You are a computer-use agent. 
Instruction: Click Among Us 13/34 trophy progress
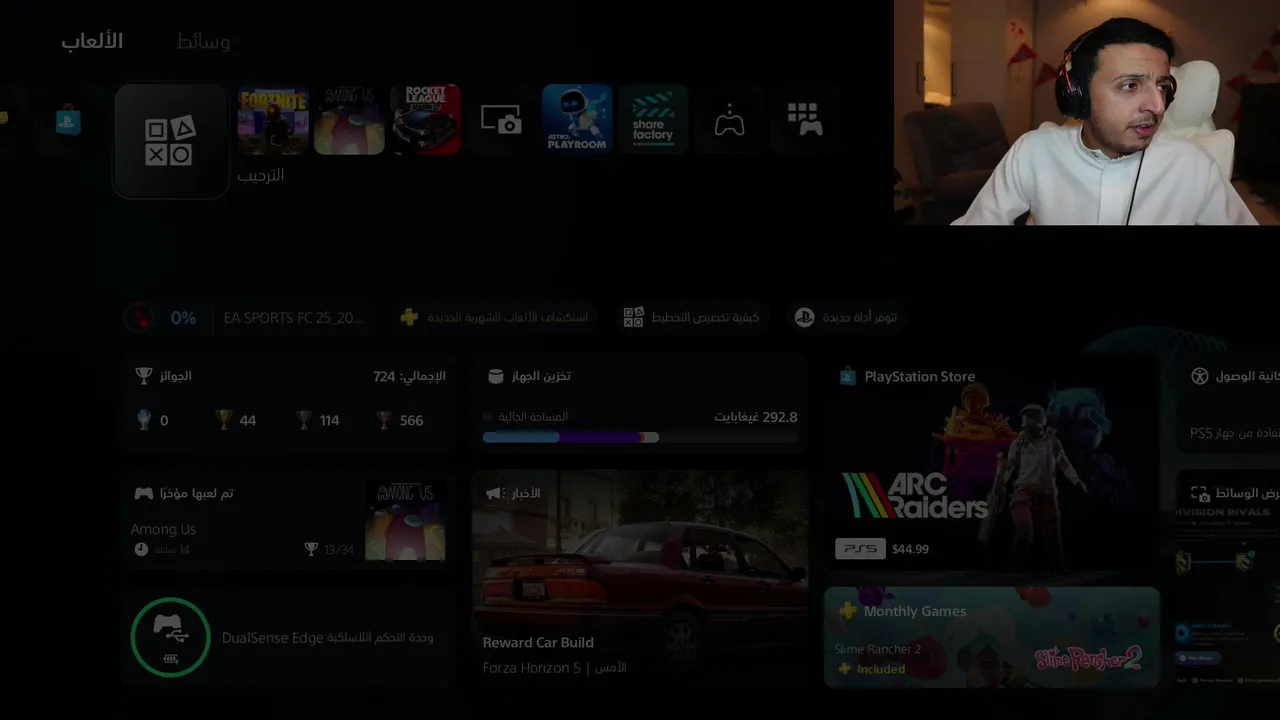[329, 549]
